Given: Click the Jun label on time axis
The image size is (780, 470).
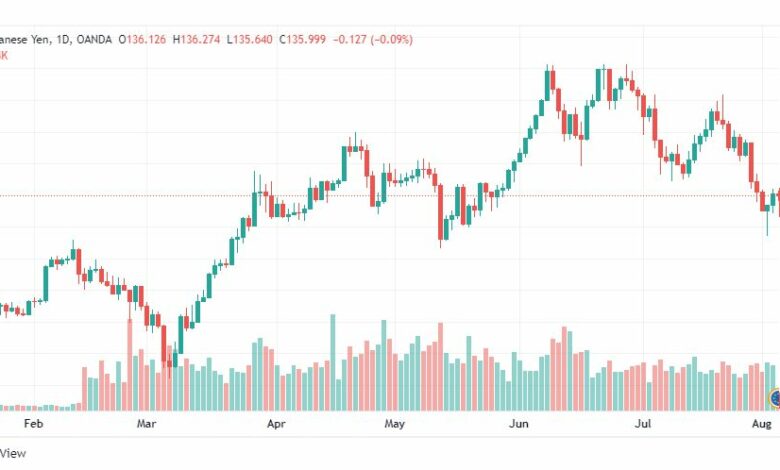Looking at the screenshot, I should (519, 424).
